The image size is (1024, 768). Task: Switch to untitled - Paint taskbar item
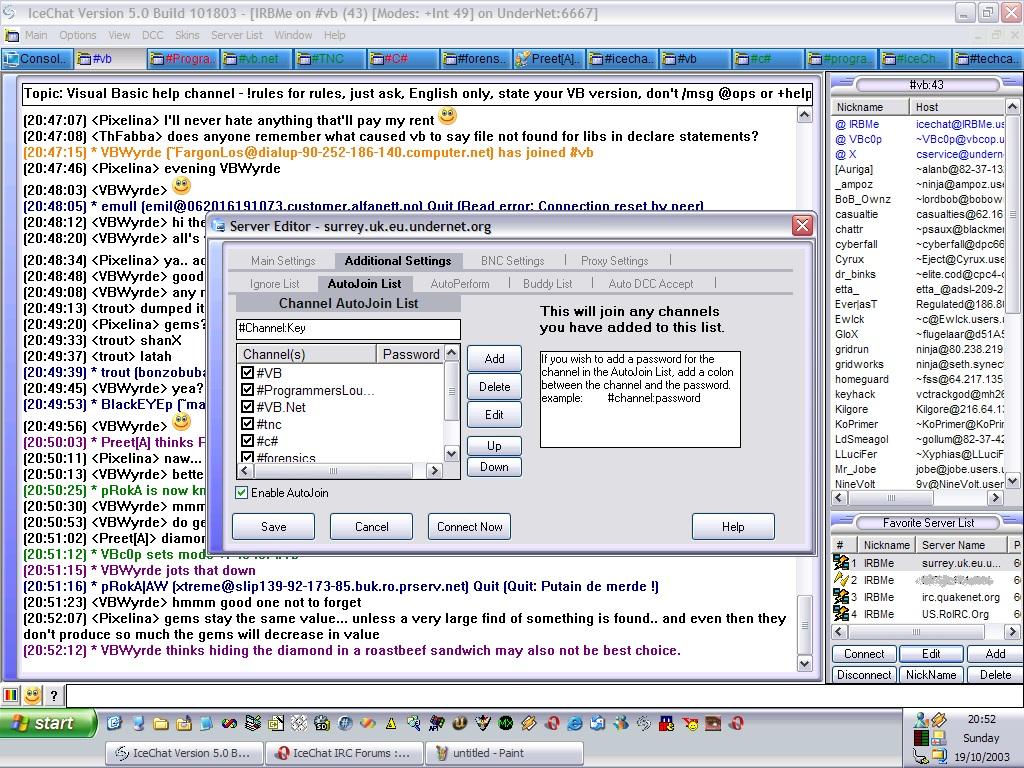click(x=504, y=753)
